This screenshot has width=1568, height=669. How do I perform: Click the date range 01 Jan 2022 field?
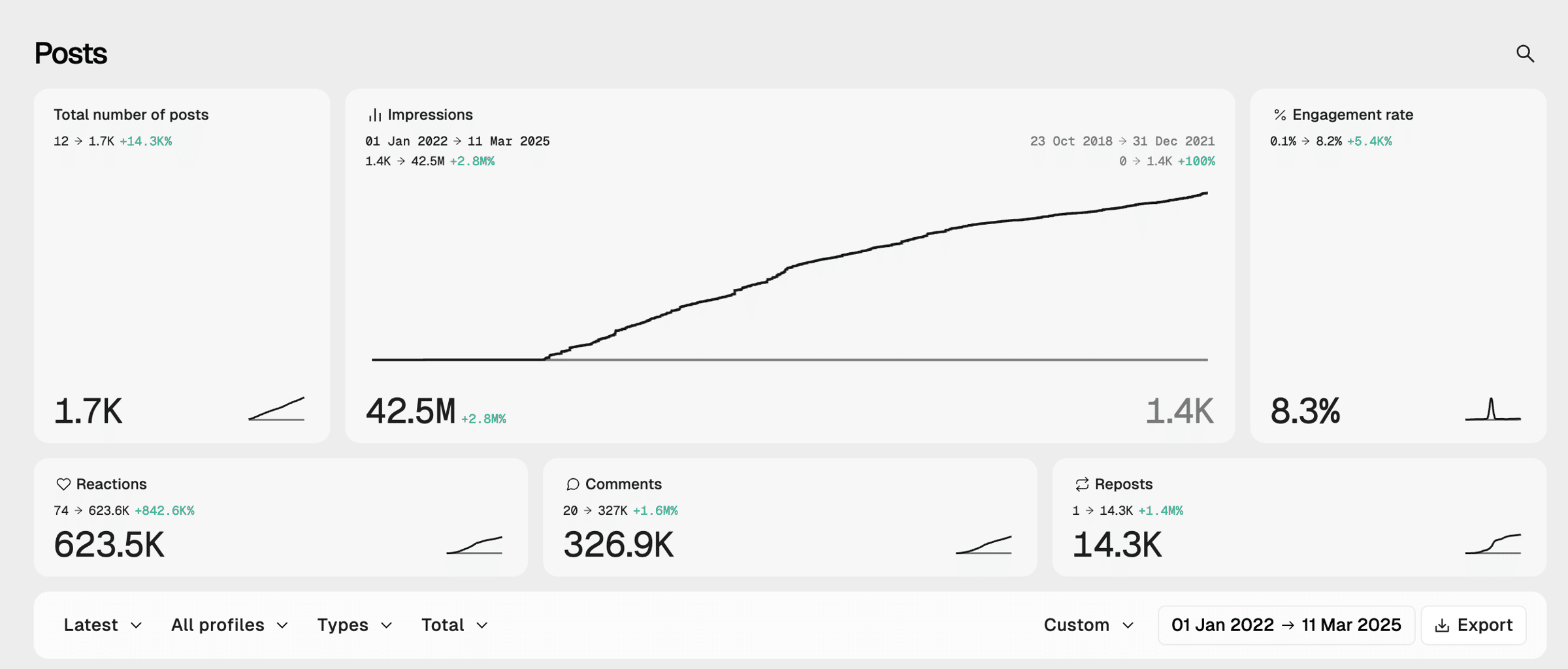coord(1286,625)
